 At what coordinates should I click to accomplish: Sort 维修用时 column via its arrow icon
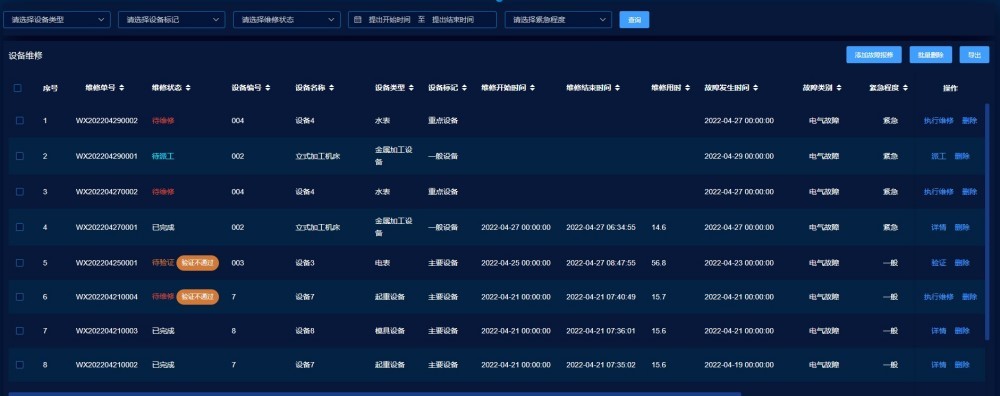(x=688, y=88)
